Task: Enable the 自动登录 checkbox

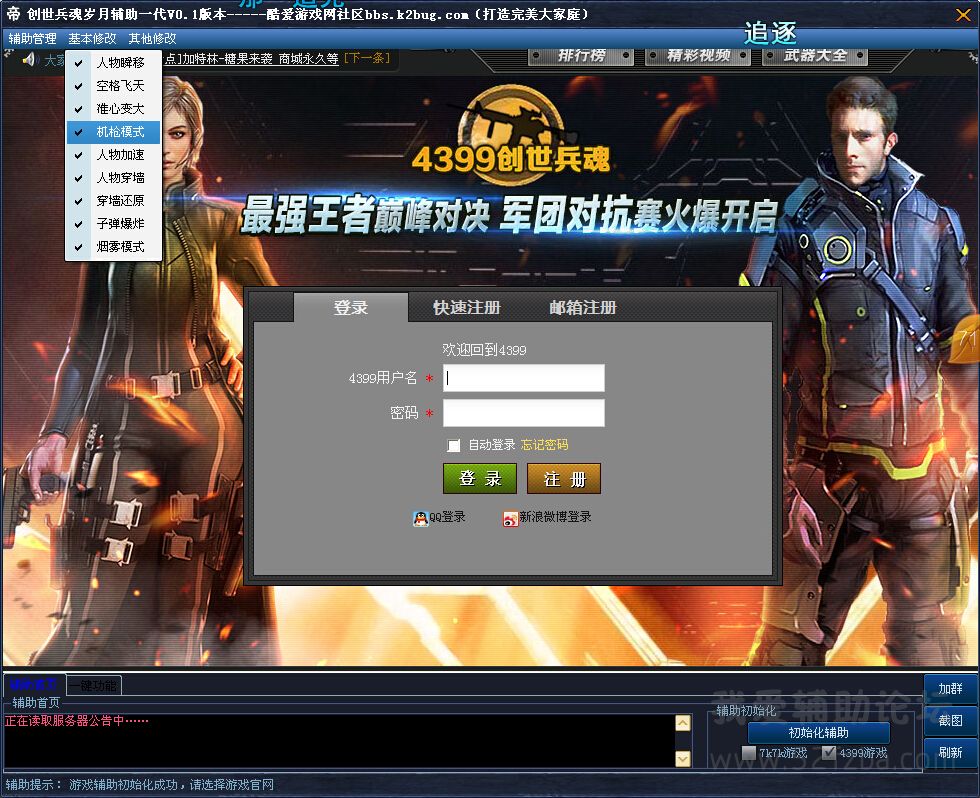Action: click(x=454, y=446)
